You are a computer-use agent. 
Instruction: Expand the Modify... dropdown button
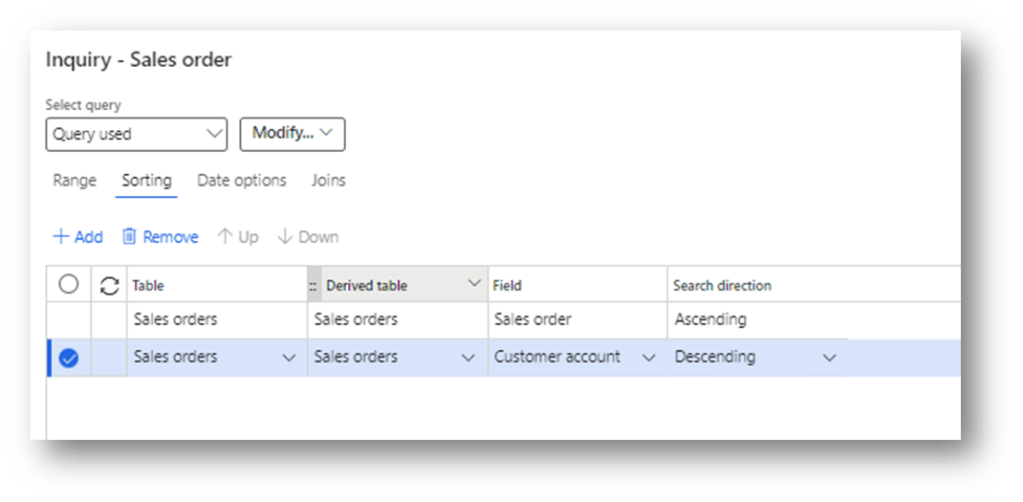click(x=292, y=134)
